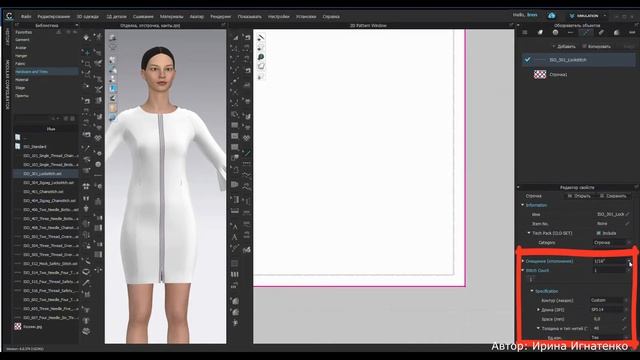Select the first 2D pattern toolbar arrow tool
This screenshot has height=360, width=640.
click(235, 38)
